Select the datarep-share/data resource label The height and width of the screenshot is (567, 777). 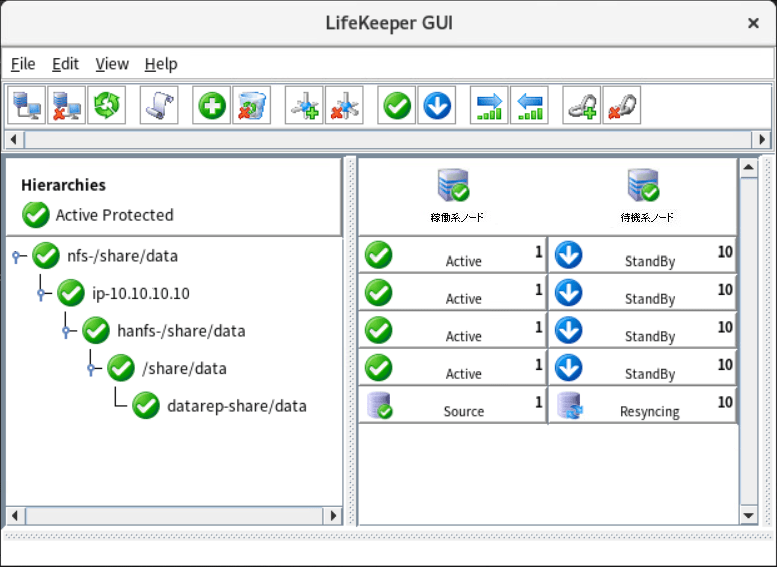click(x=237, y=406)
